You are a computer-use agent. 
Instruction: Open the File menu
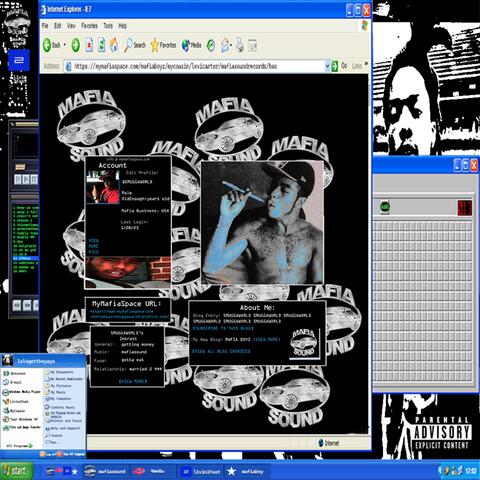[45, 26]
